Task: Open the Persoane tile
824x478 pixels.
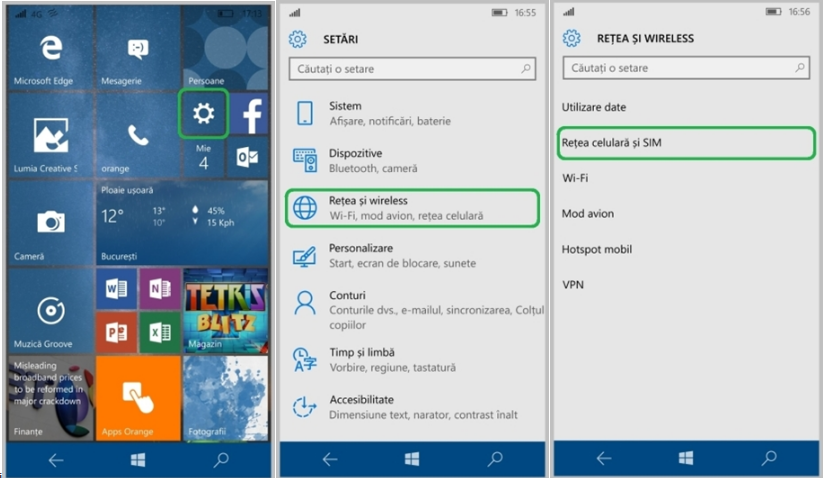Action: click(x=225, y=49)
